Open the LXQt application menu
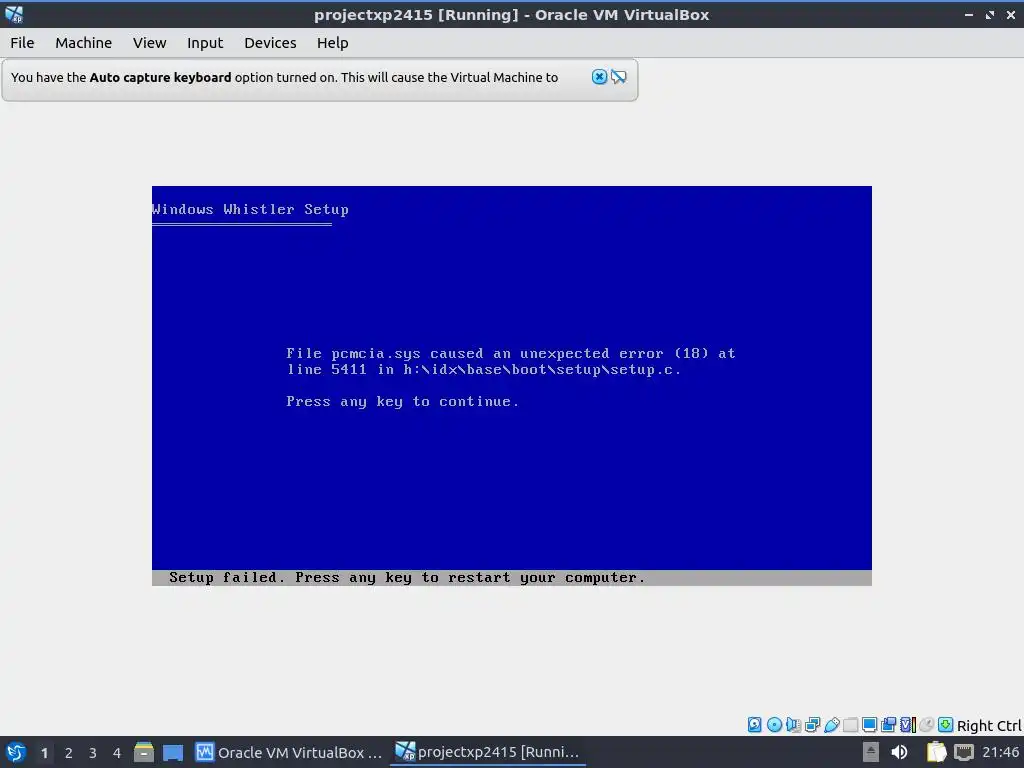 pos(16,752)
